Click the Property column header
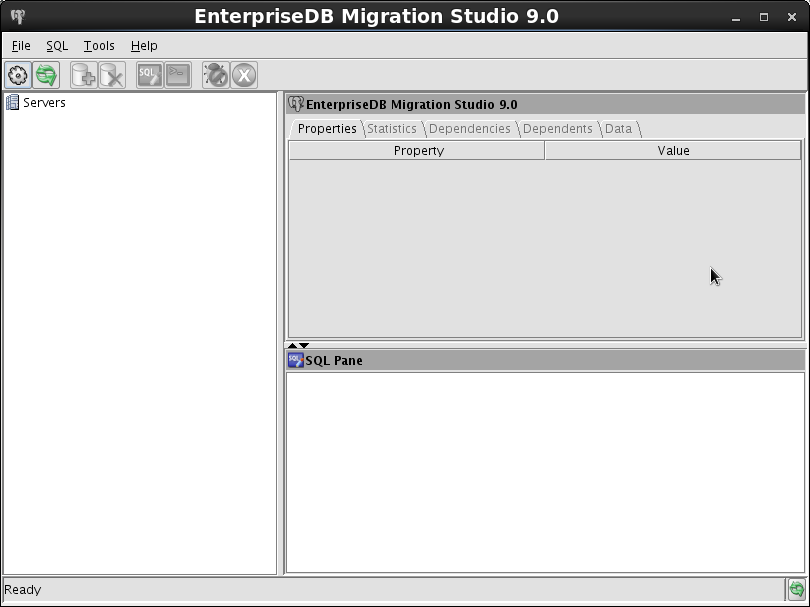The width and height of the screenshot is (810, 607). pos(417,150)
